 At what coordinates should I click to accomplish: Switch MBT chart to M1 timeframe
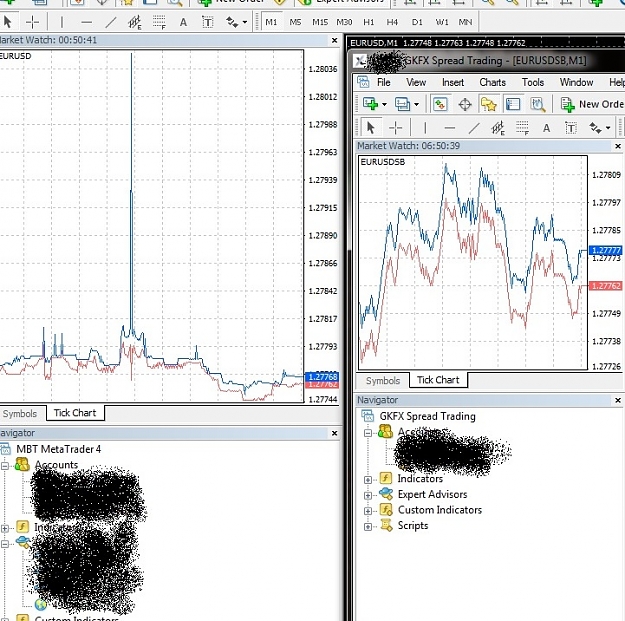point(271,22)
